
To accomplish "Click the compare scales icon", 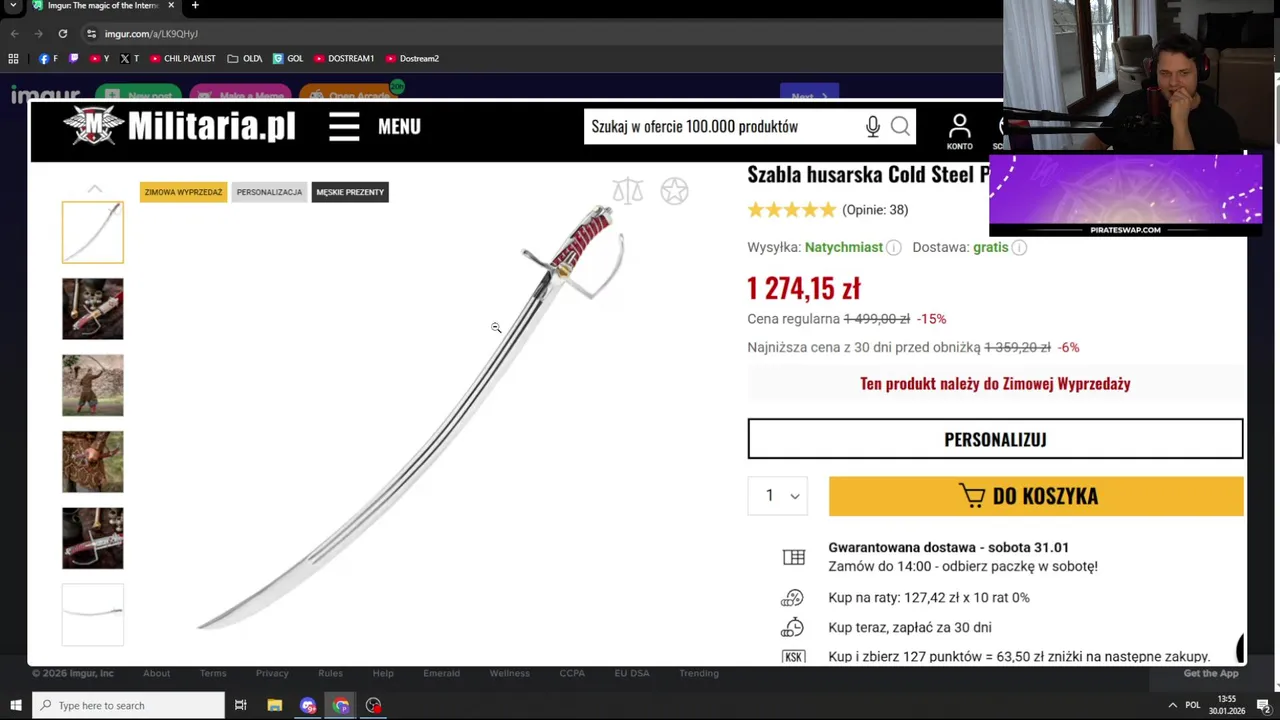I will pyautogui.click(x=628, y=191).
